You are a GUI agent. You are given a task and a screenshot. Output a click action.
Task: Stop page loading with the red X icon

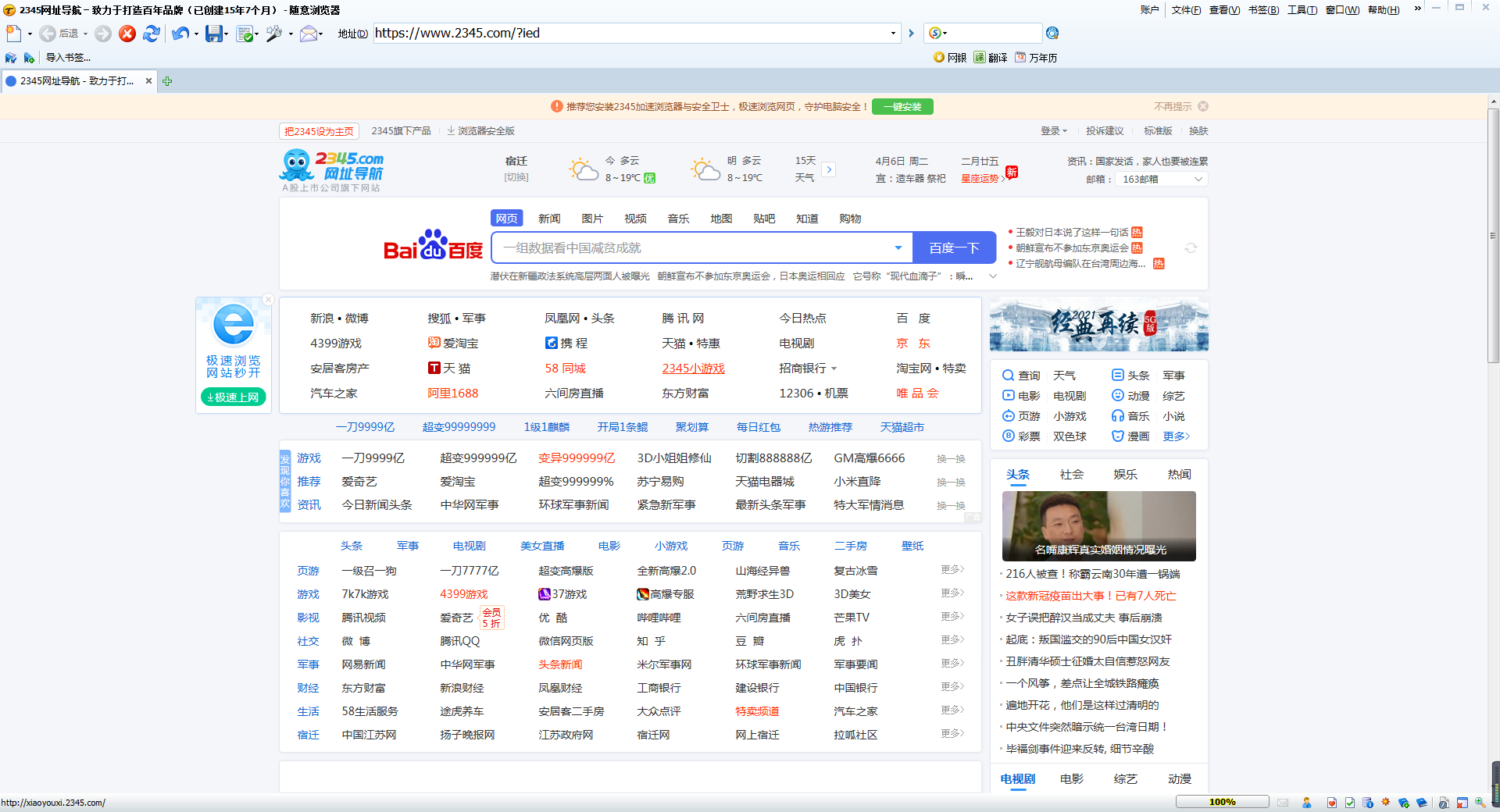pyautogui.click(x=127, y=34)
